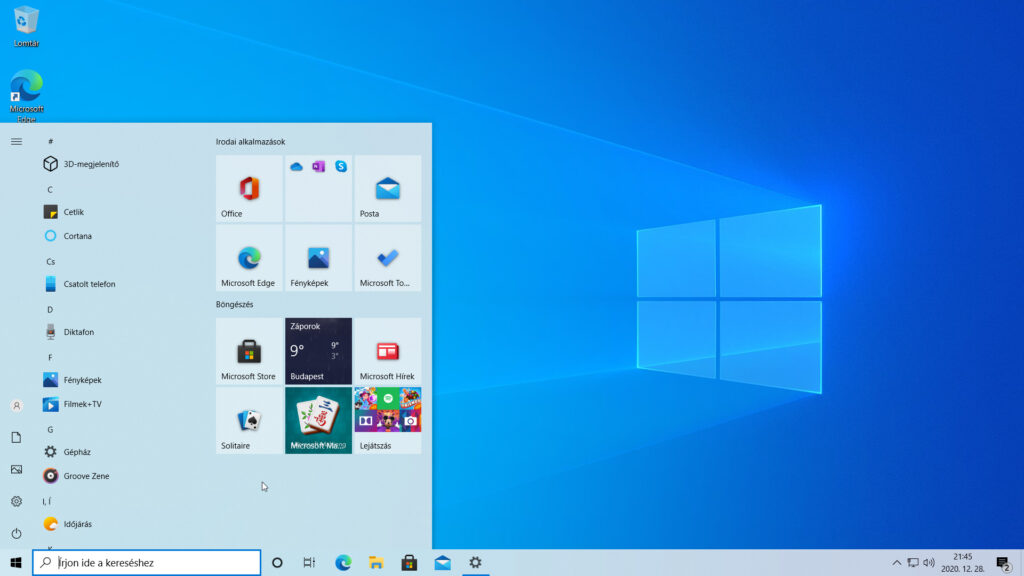The height and width of the screenshot is (576, 1024).
Task: Open Diktafon from the app list
Action: [x=121, y=332]
